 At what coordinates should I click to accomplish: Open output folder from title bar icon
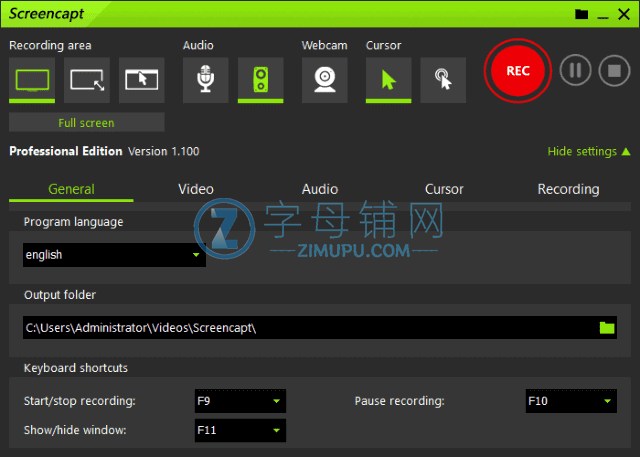pyautogui.click(x=582, y=14)
